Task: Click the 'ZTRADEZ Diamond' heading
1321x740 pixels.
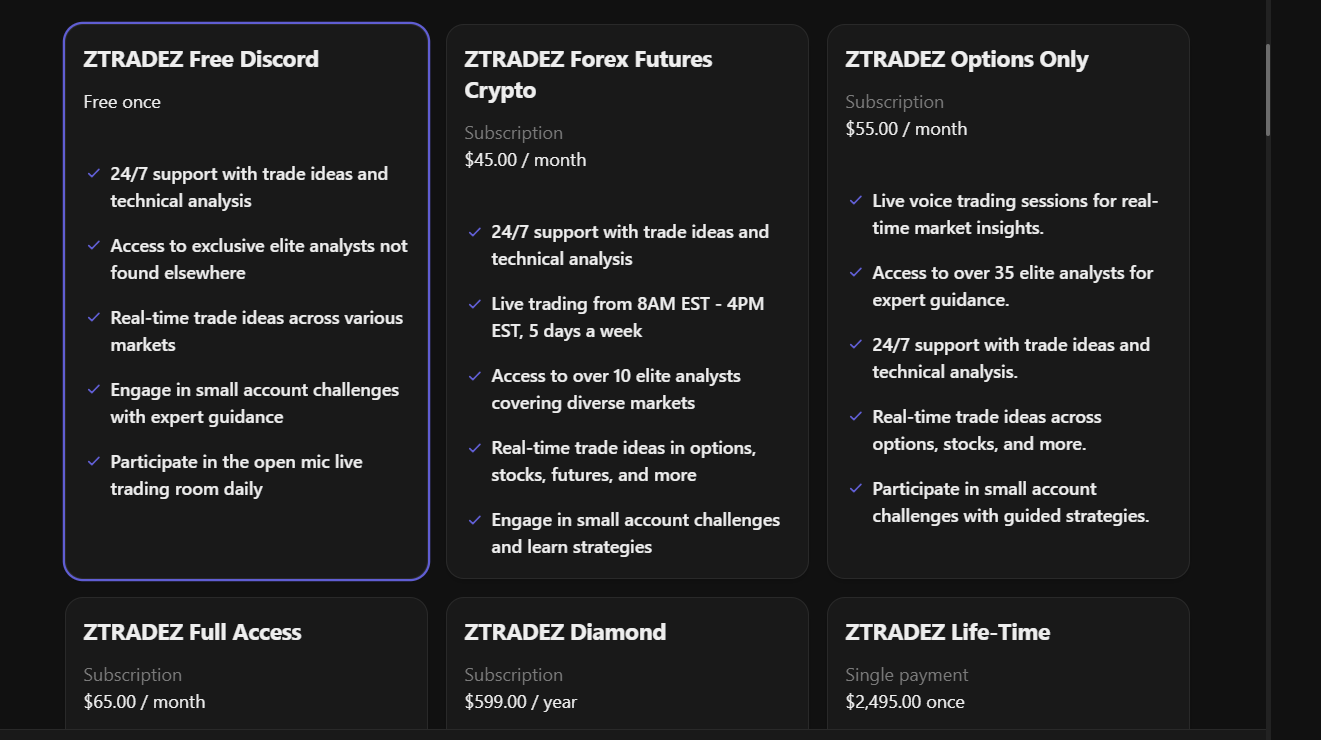Action: 565,631
